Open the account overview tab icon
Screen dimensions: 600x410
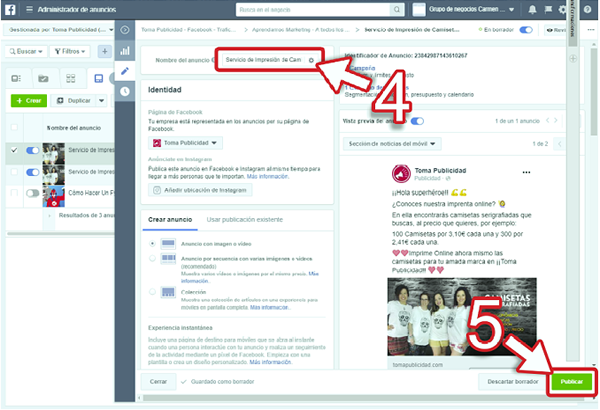click(x=16, y=78)
